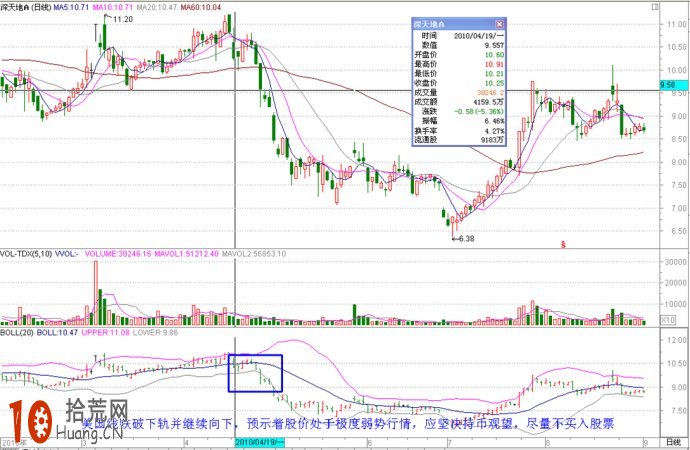Image resolution: width=690 pixels, height=450 pixels.
Task: Click the 12.00 label on the BOLL axis
Action: [x=676, y=340]
